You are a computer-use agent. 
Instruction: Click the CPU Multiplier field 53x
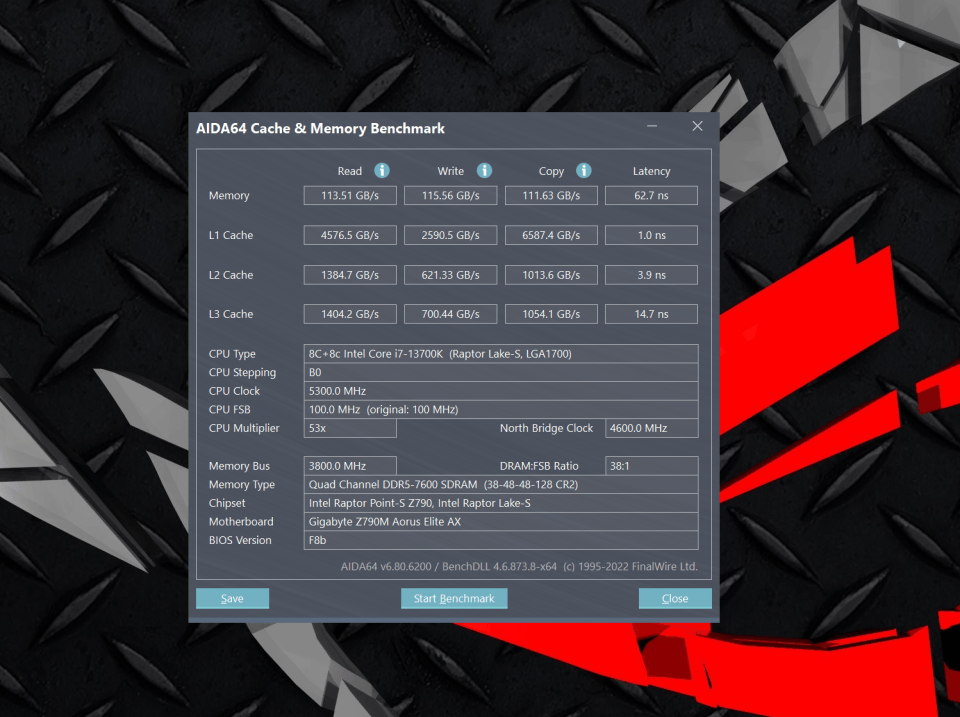tap(350, 428)
